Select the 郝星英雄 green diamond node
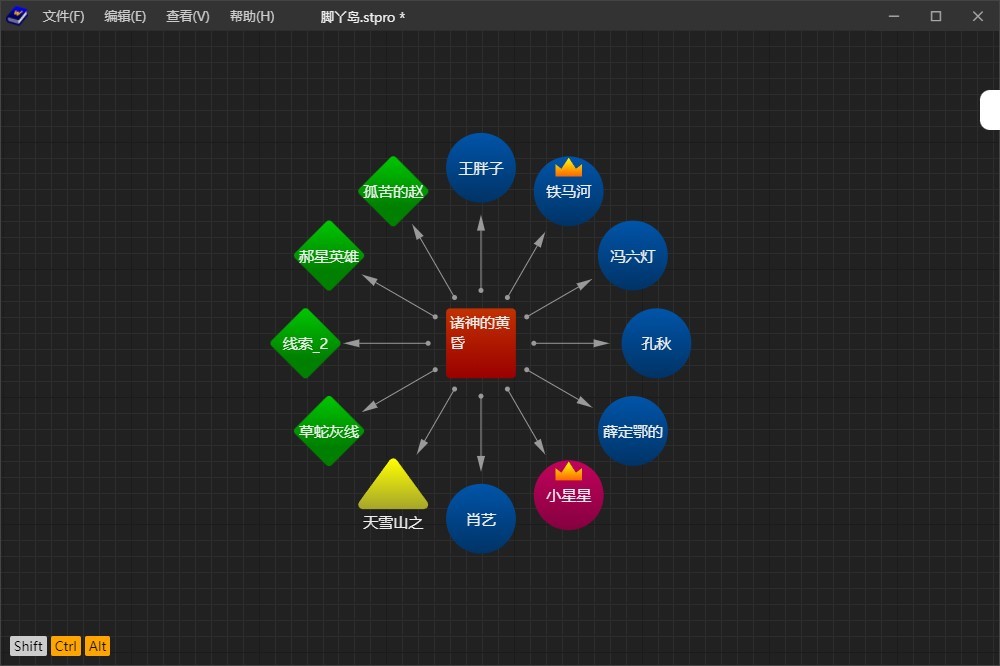This screenshot has width=1000, height=666. click(328, 256)
